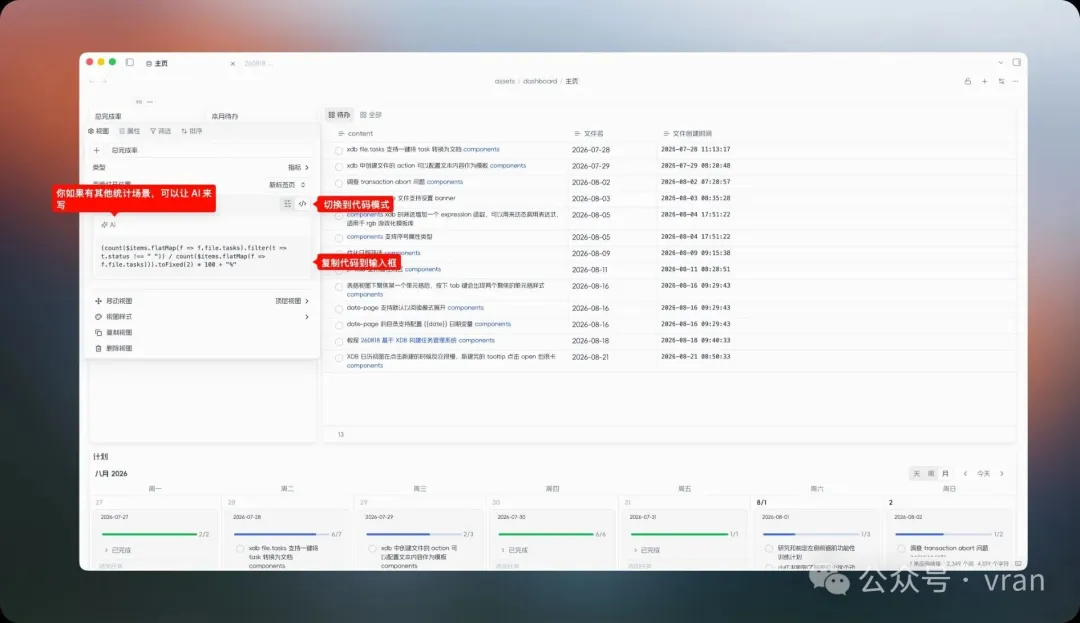
Task: Toggle the right sidebar panel icon
Action: [x=1017, y=62]
